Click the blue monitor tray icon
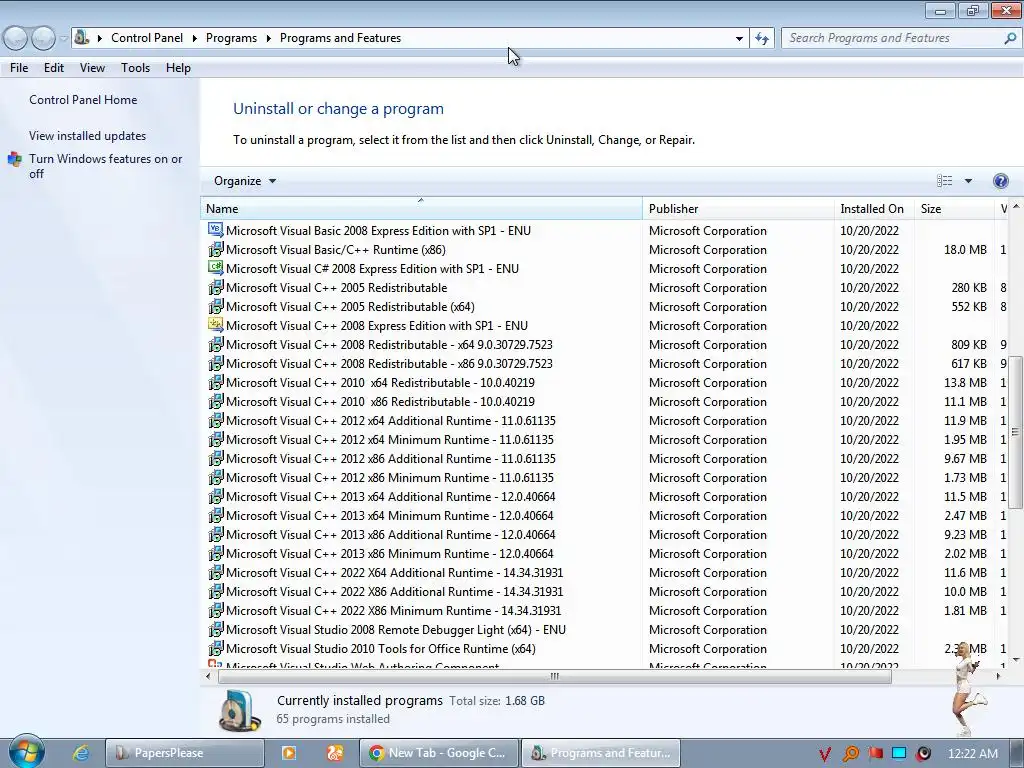The height and width of the screenshot is (768, 1024). coord(899,753)
